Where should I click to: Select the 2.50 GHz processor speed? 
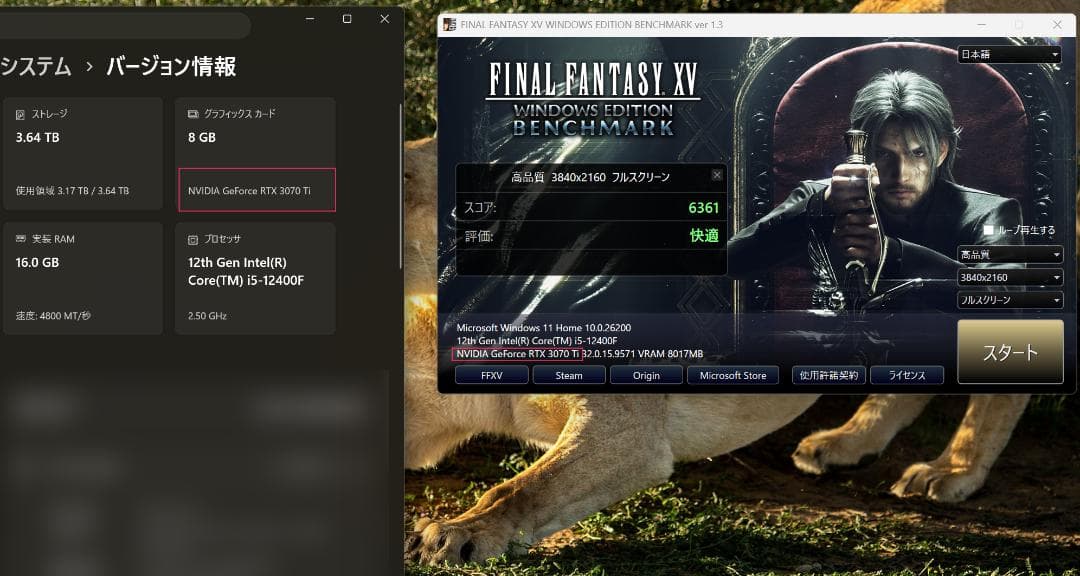[207, 316]
